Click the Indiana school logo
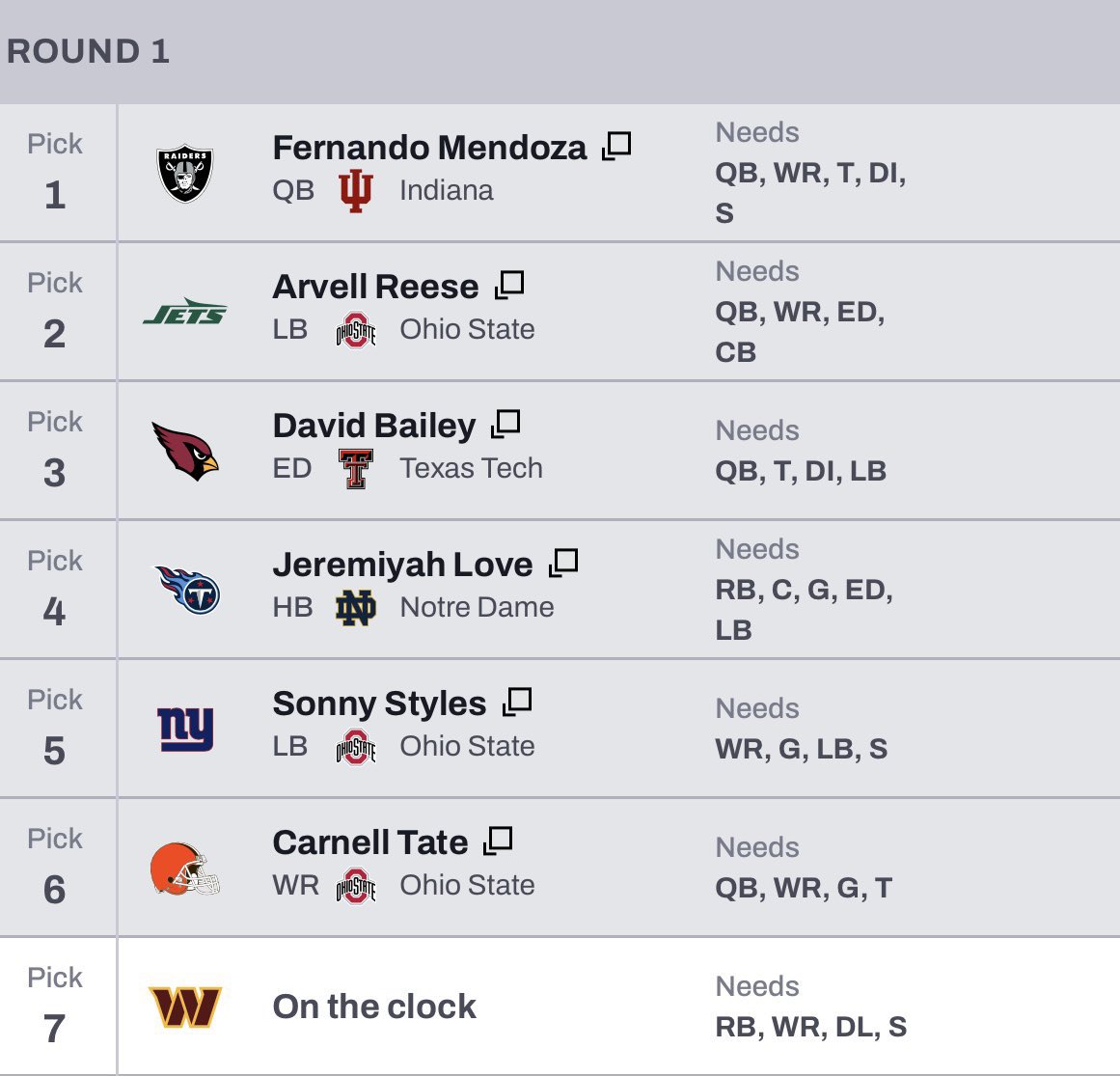 (356, 191)
